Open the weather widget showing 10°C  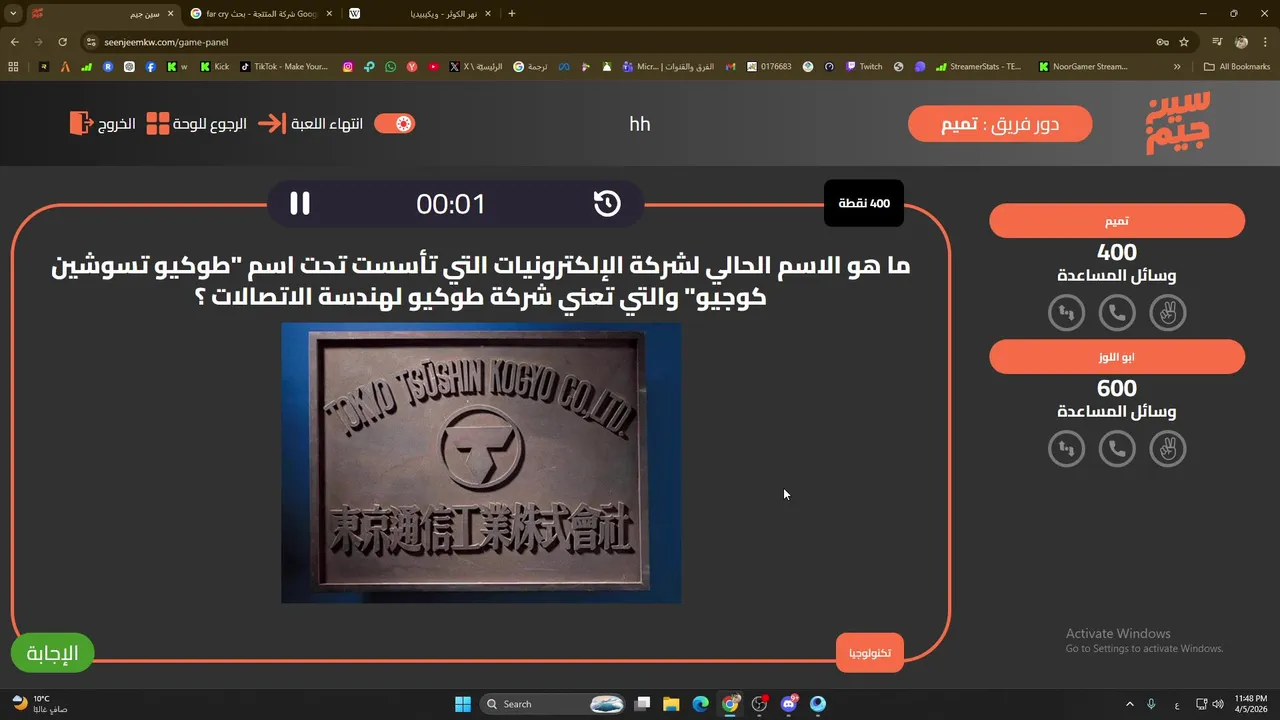40,704
